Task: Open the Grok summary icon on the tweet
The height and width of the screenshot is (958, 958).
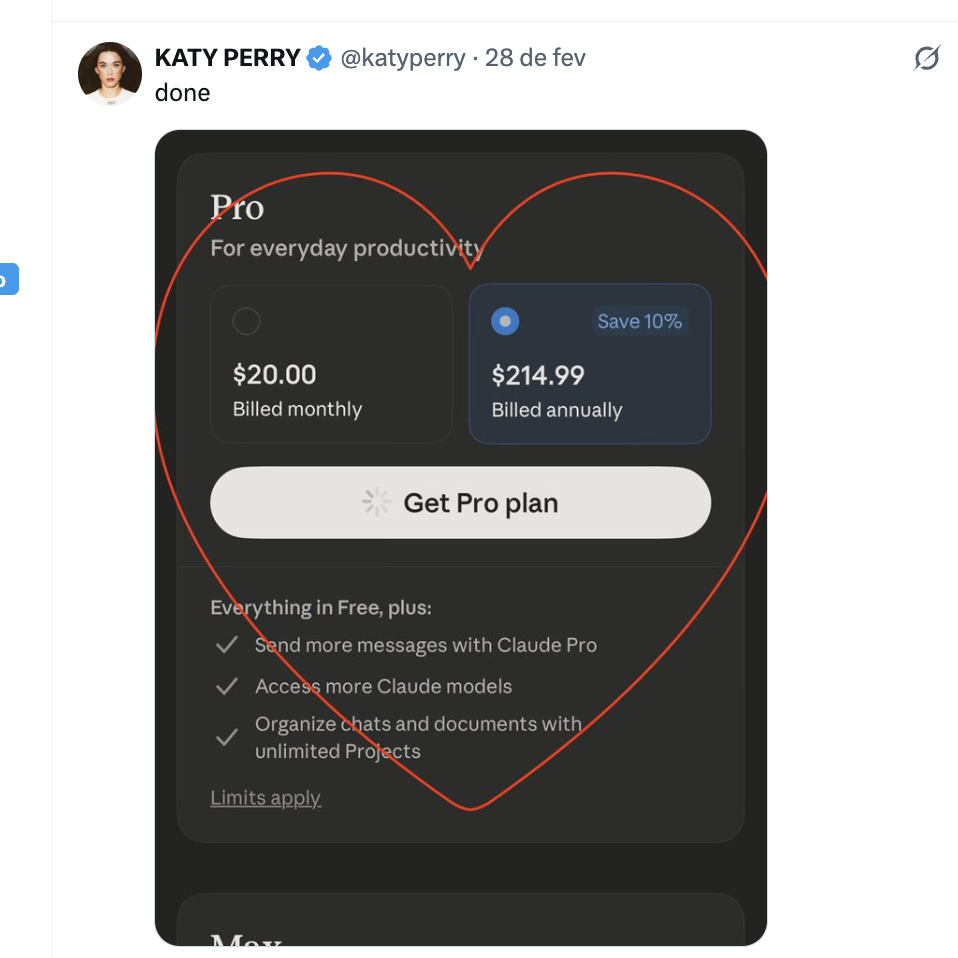Action: 926,58
